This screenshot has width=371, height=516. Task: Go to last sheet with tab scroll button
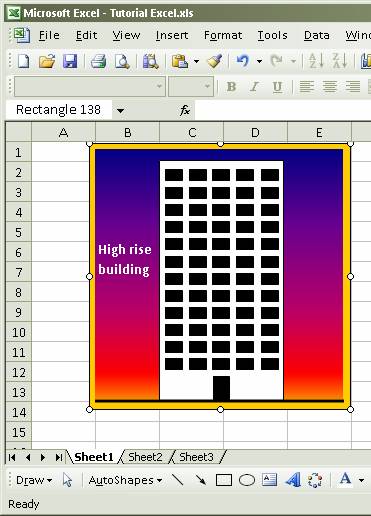tap(59, 457)
